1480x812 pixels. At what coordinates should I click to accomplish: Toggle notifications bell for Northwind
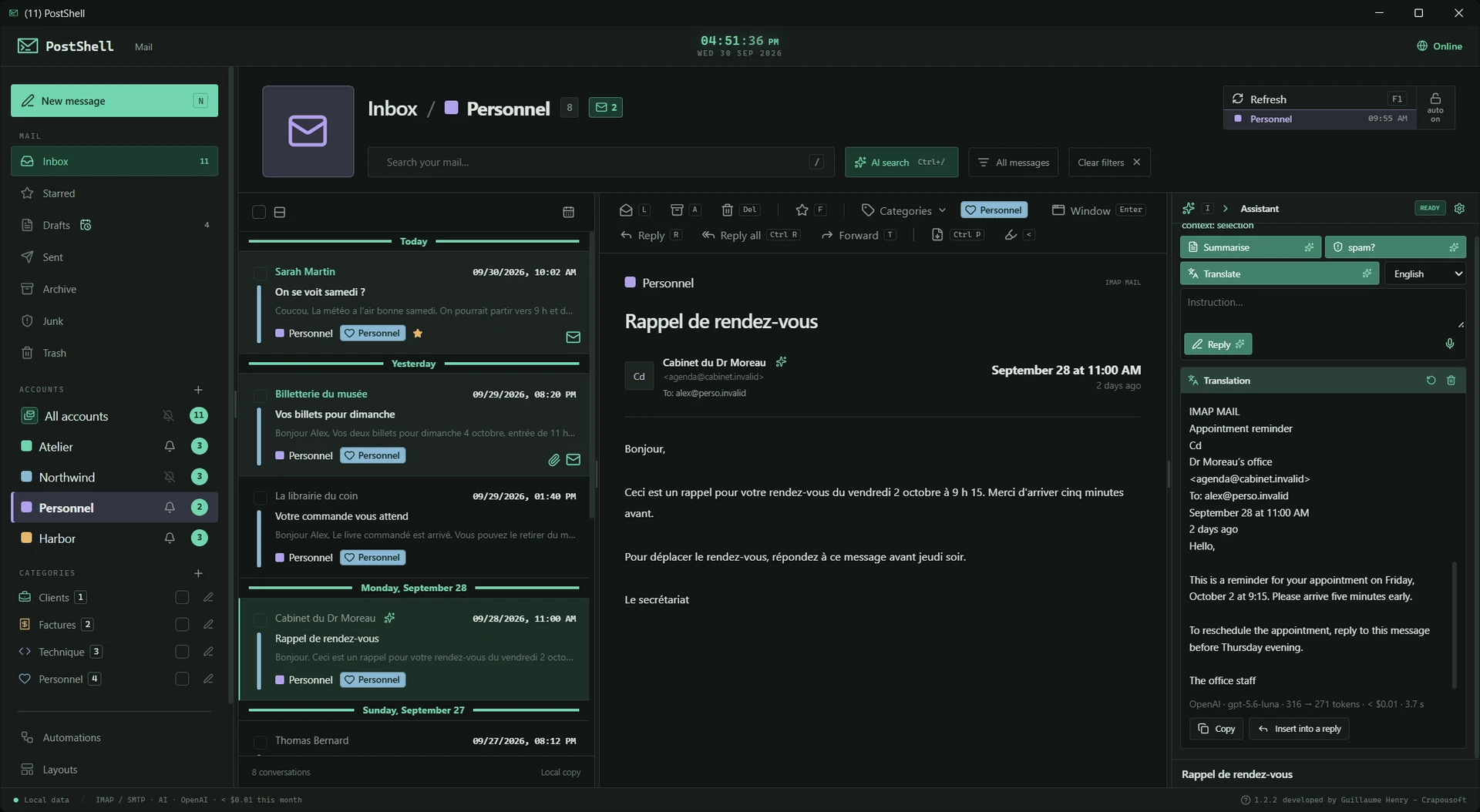point(170,477)
